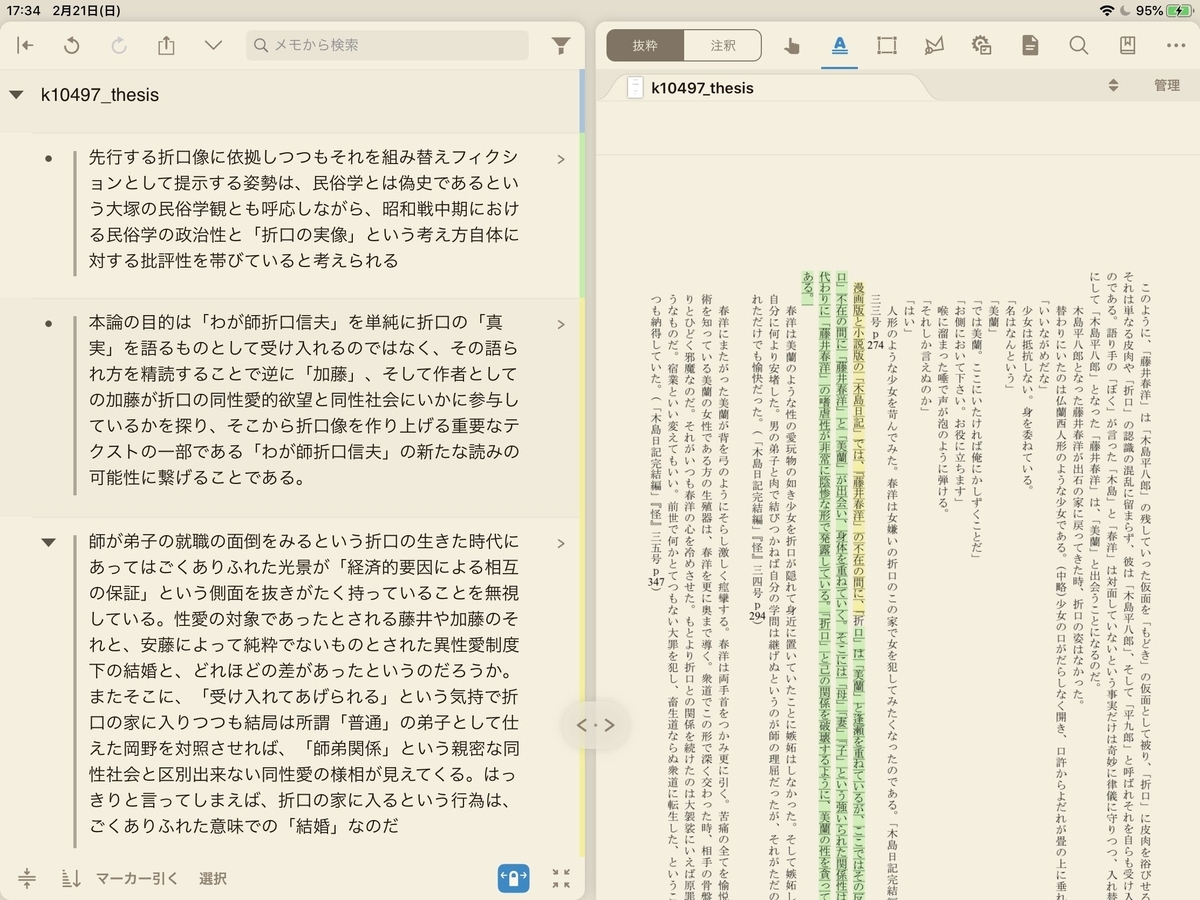
Task: Click the 管理 button
Action: [x=1167, y=85]
